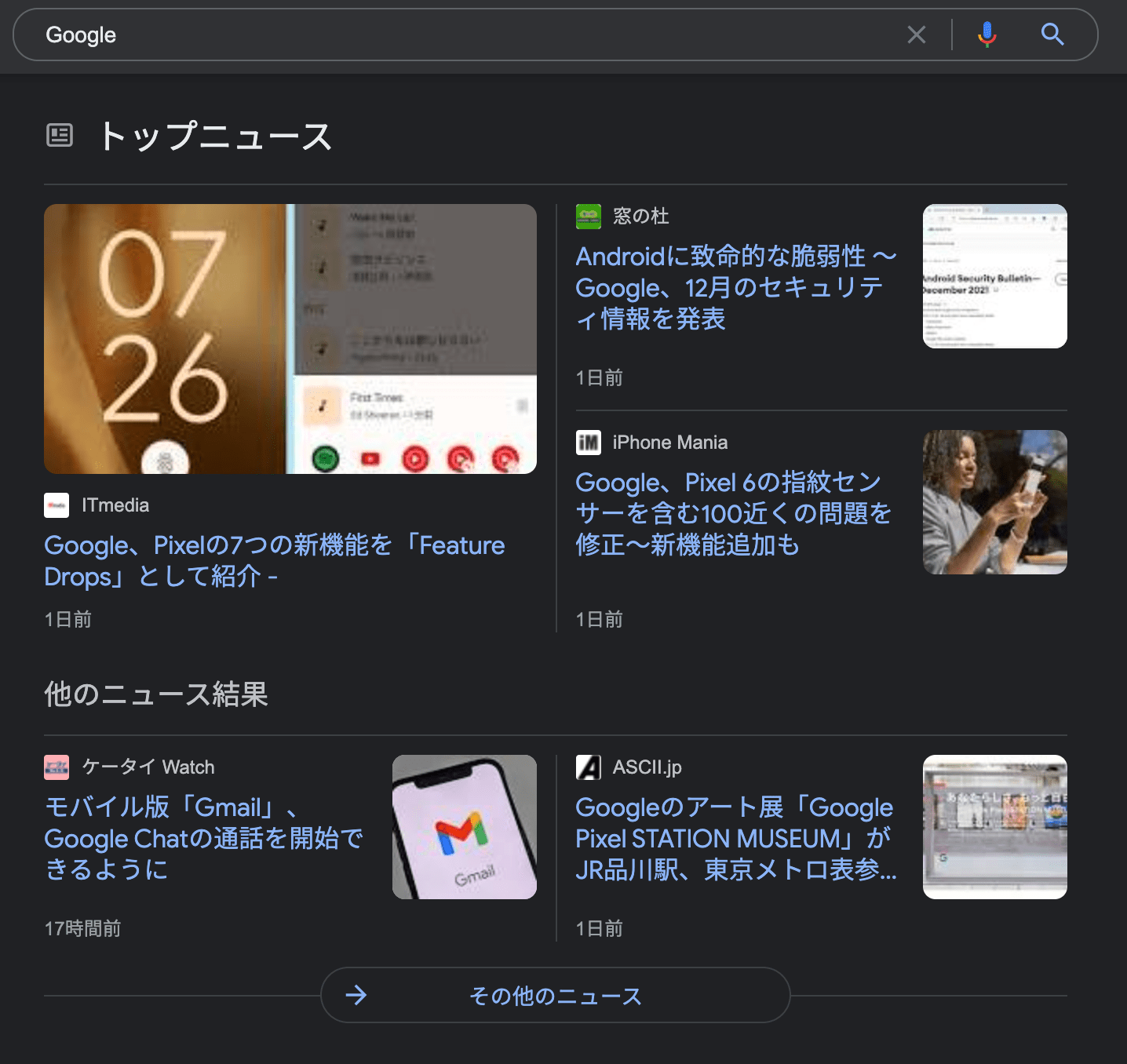Open the Gmail phone thumbnail image
The width and height of the screenshot is (1127, 1064).
click(x=465, y=827)
